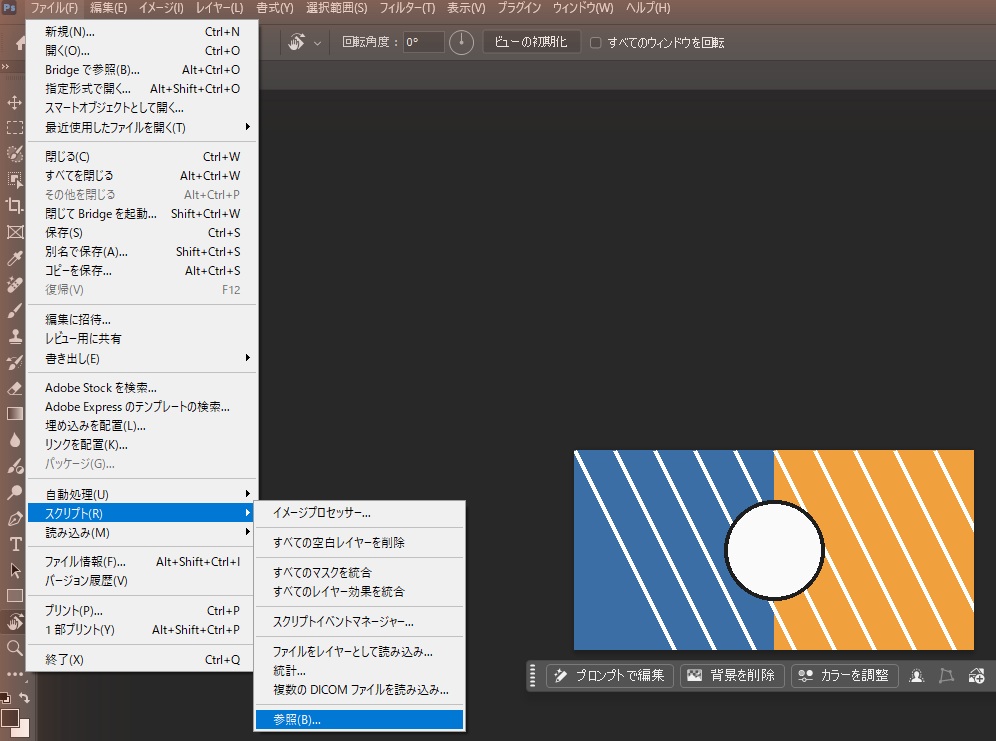
Task: Choose イメージプロセッサー... script
Action: click(x=360, y=512)
